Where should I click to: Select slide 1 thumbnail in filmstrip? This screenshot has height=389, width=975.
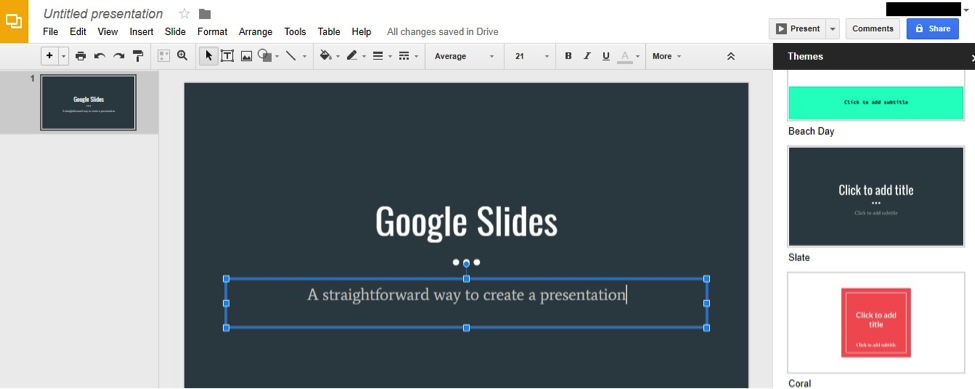(88, 103)
